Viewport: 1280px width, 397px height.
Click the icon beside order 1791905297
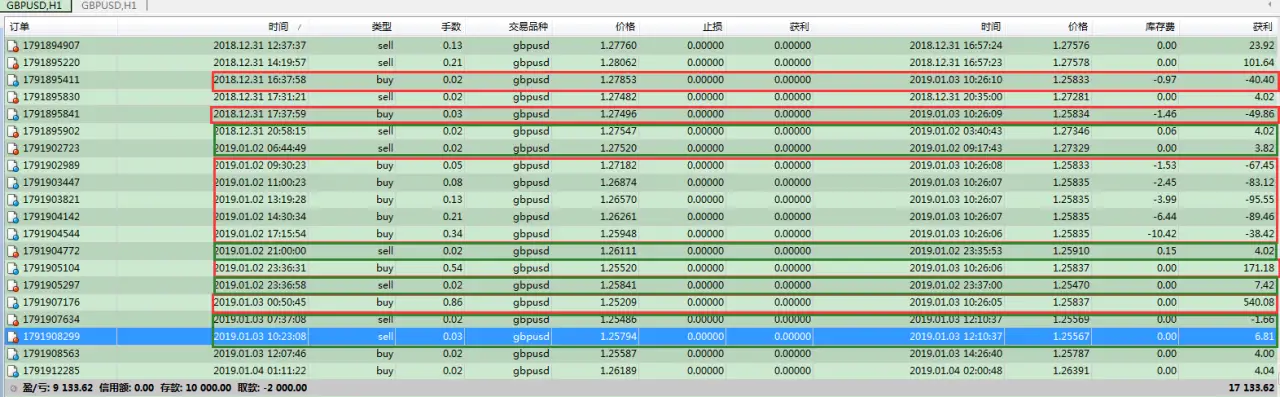(x=13, y=285)
